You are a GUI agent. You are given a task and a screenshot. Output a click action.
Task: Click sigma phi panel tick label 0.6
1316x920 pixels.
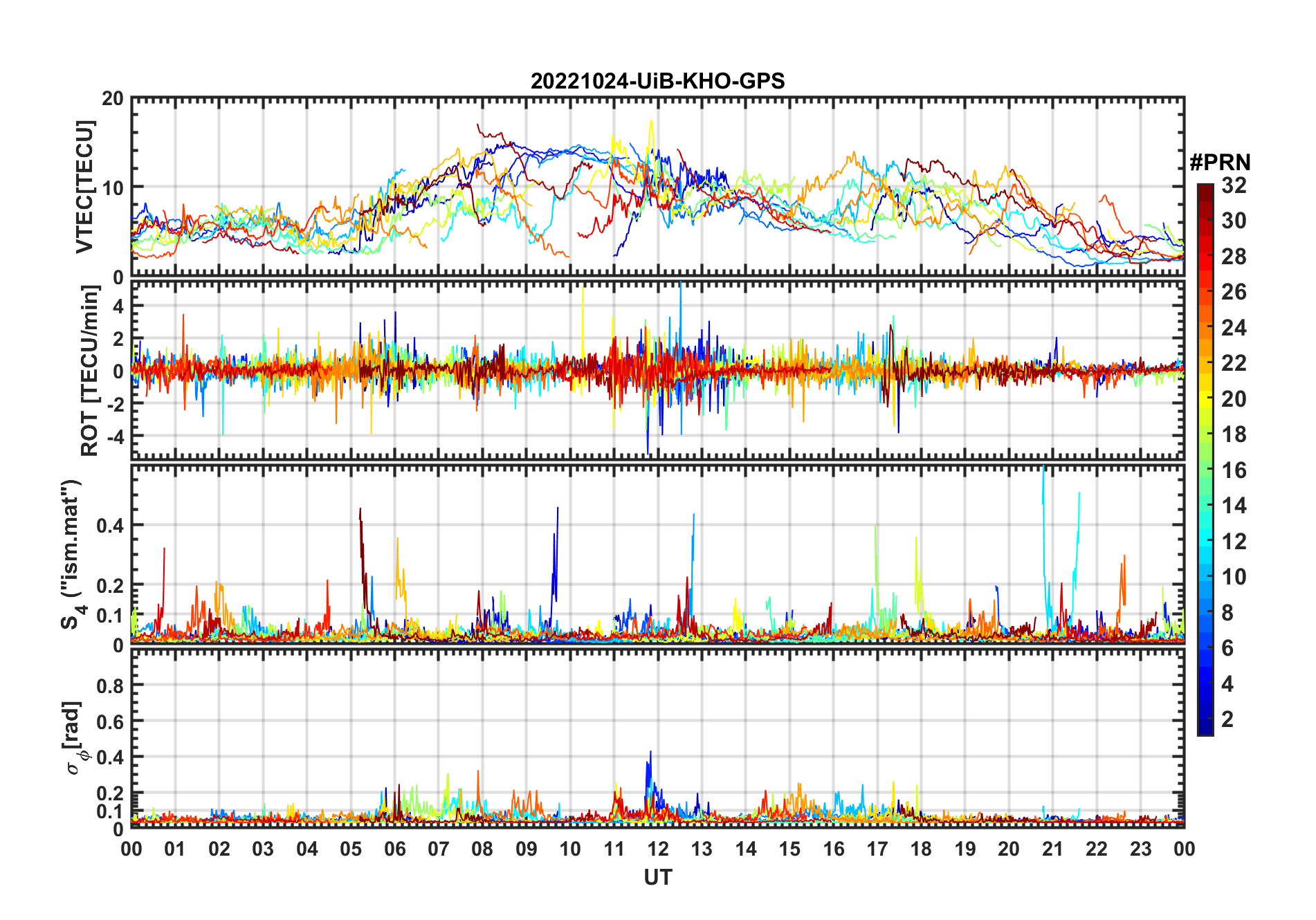(x=110, y=721)
